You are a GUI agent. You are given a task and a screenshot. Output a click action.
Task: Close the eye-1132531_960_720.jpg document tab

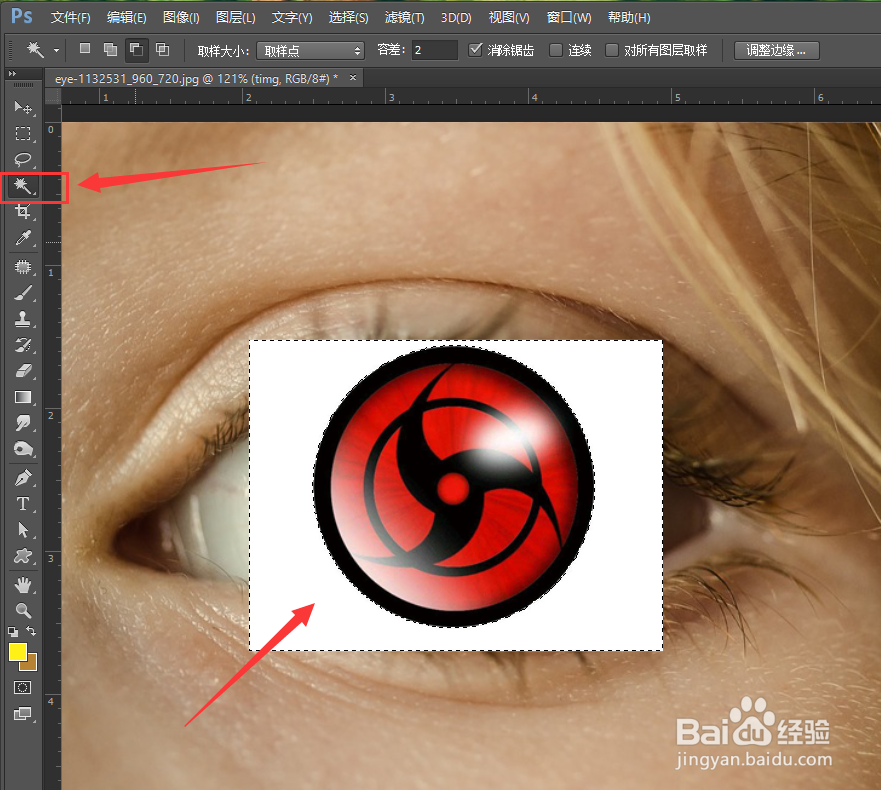coord(353,78)
